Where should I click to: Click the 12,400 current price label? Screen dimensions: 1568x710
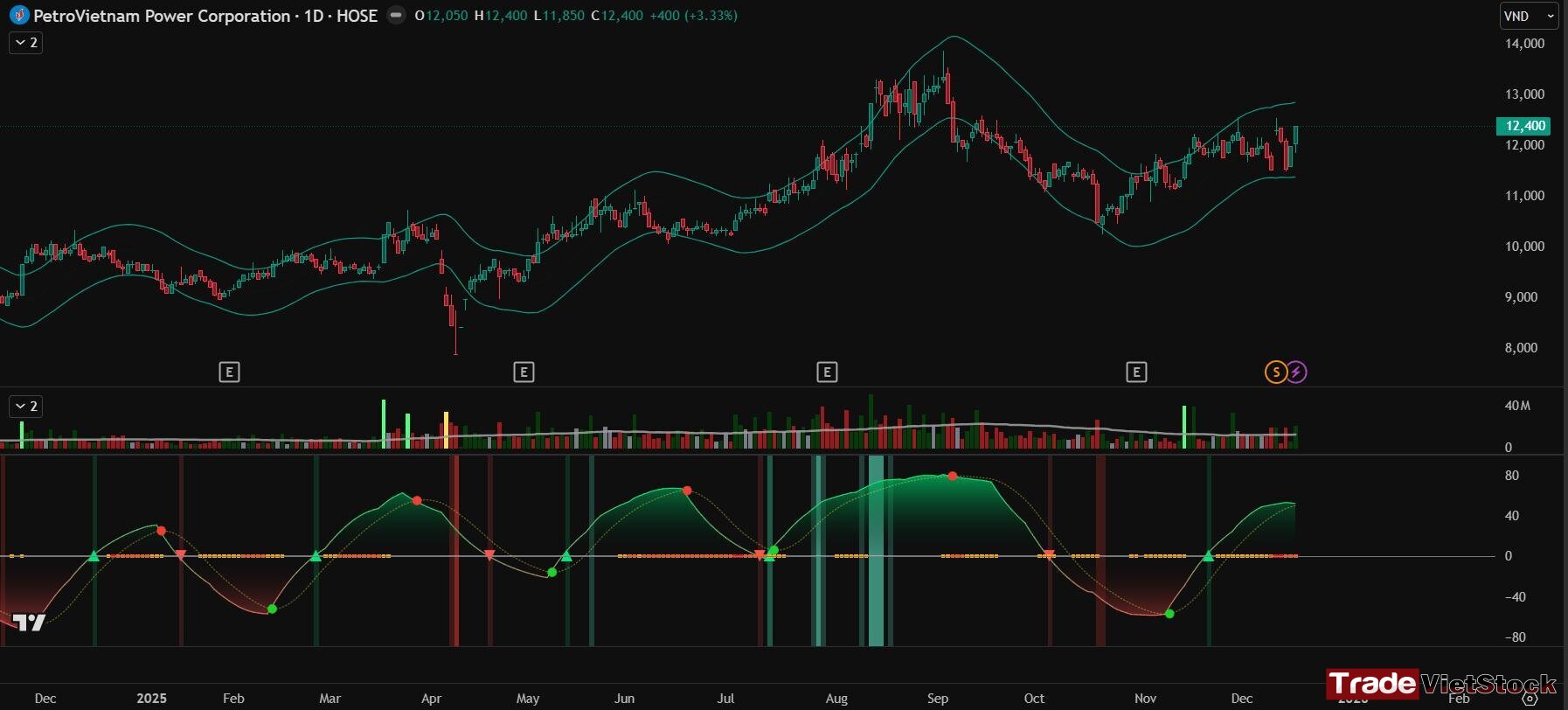pyautogui.click(x=1523, y=126)
